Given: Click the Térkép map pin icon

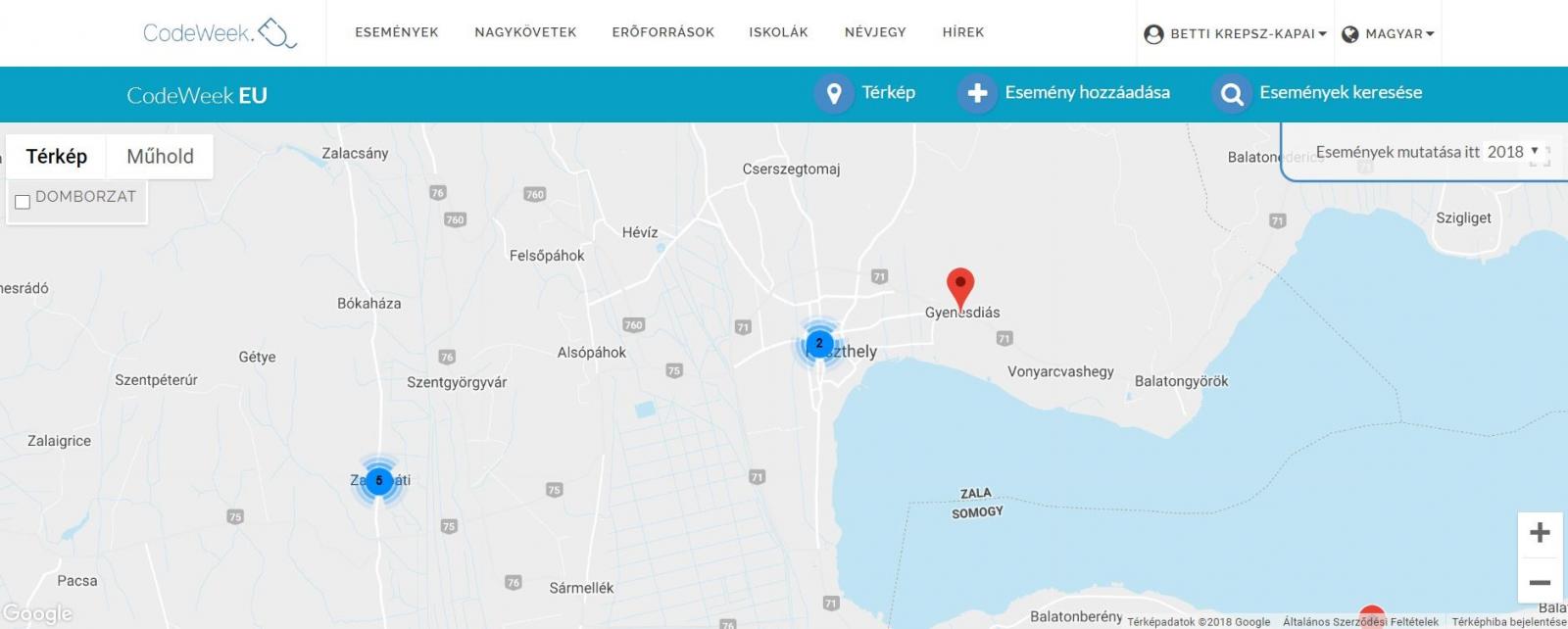Looking at the screenshot, I should click(834, 93).
